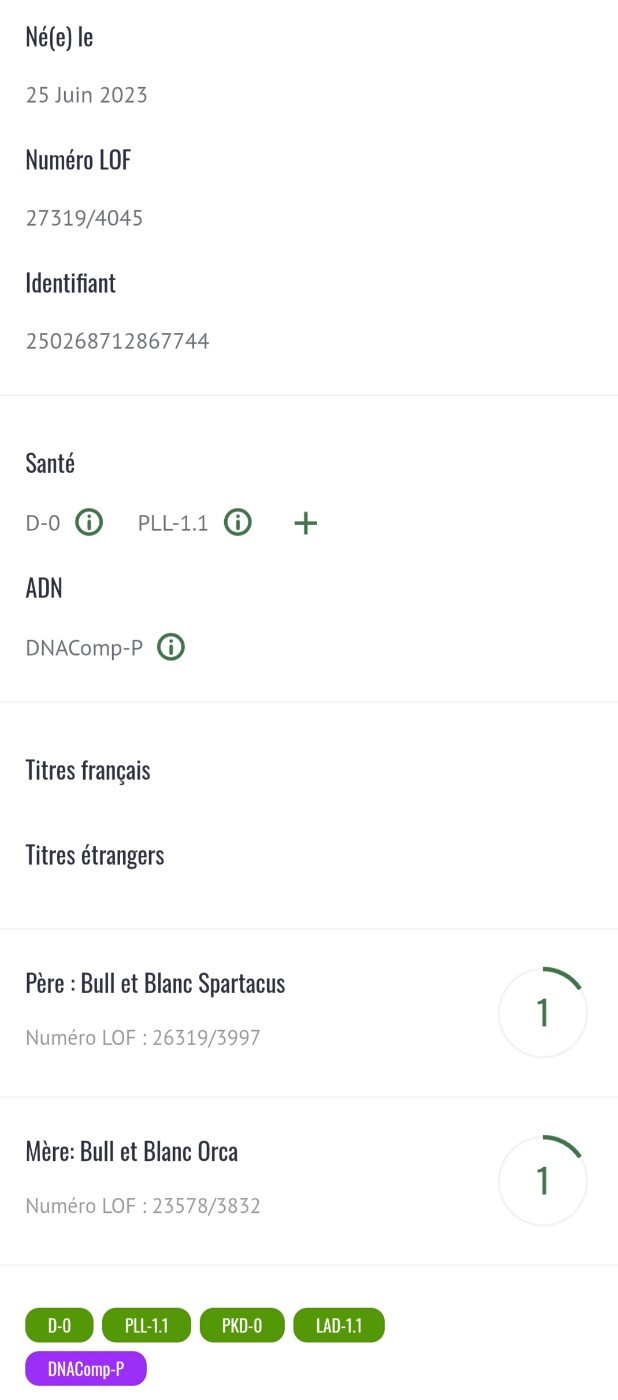Expand the Titres étrangers section
The width and height of the screenshot is (618, 1400).
95,856
